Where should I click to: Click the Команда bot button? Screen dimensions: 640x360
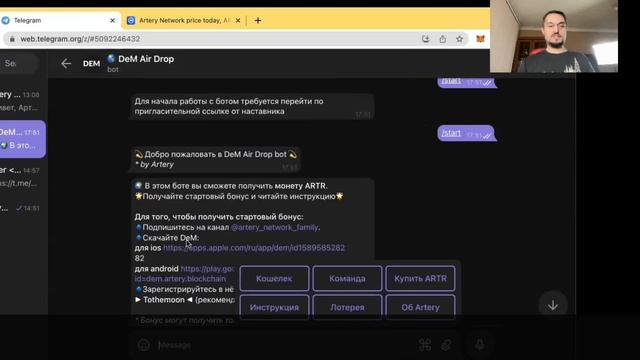tap(347, 278)
